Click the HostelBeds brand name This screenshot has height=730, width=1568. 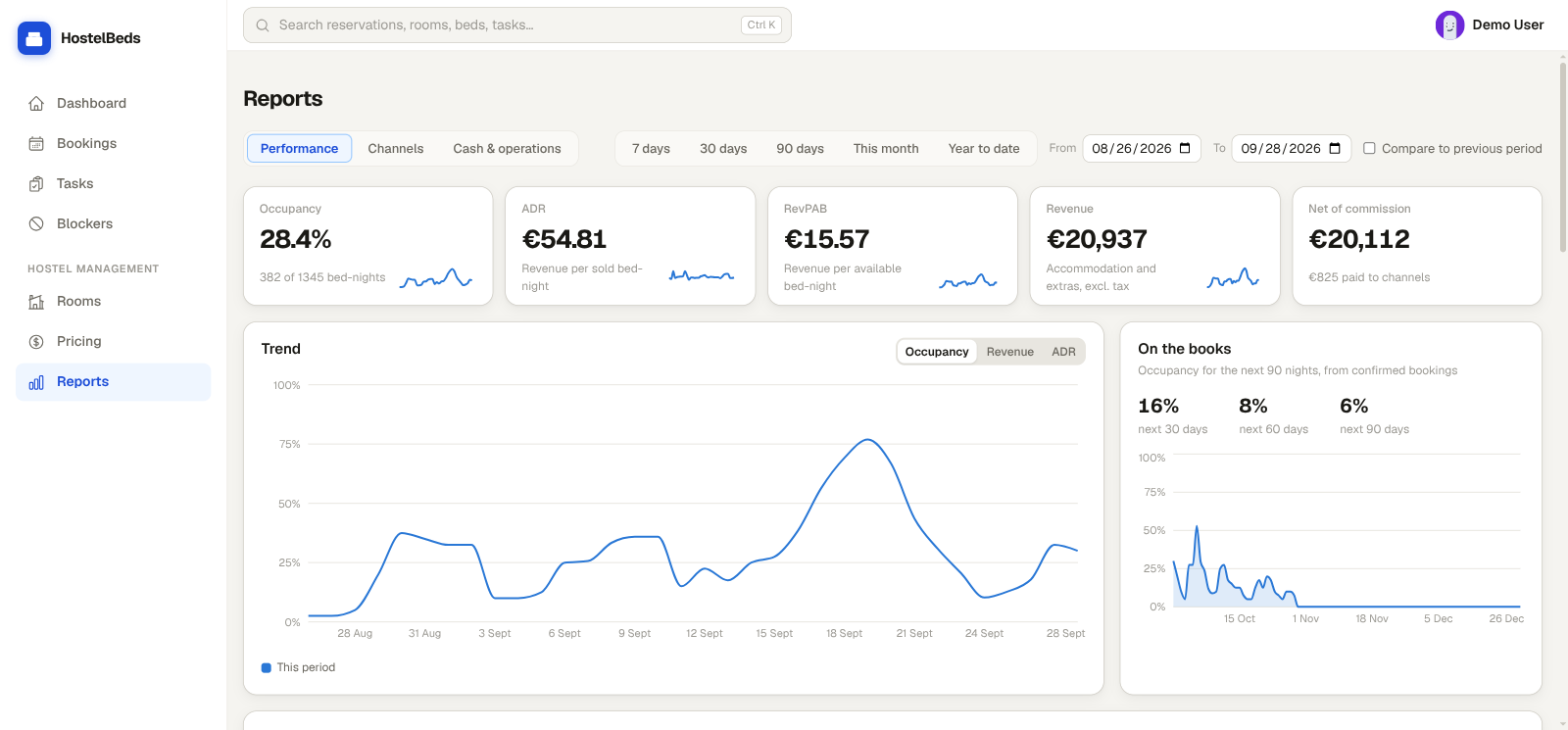tap(101, 38)
